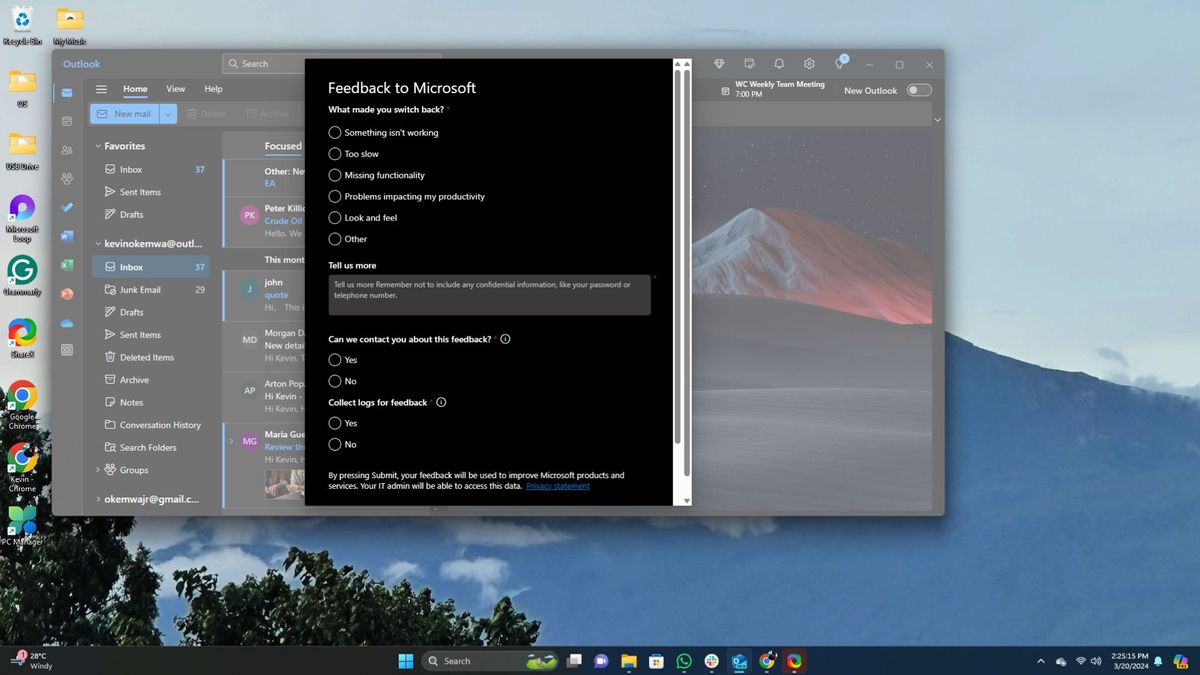Open the notifications bell in Outlook
This screenshot has width=1200, height=675.
[779, 63]
